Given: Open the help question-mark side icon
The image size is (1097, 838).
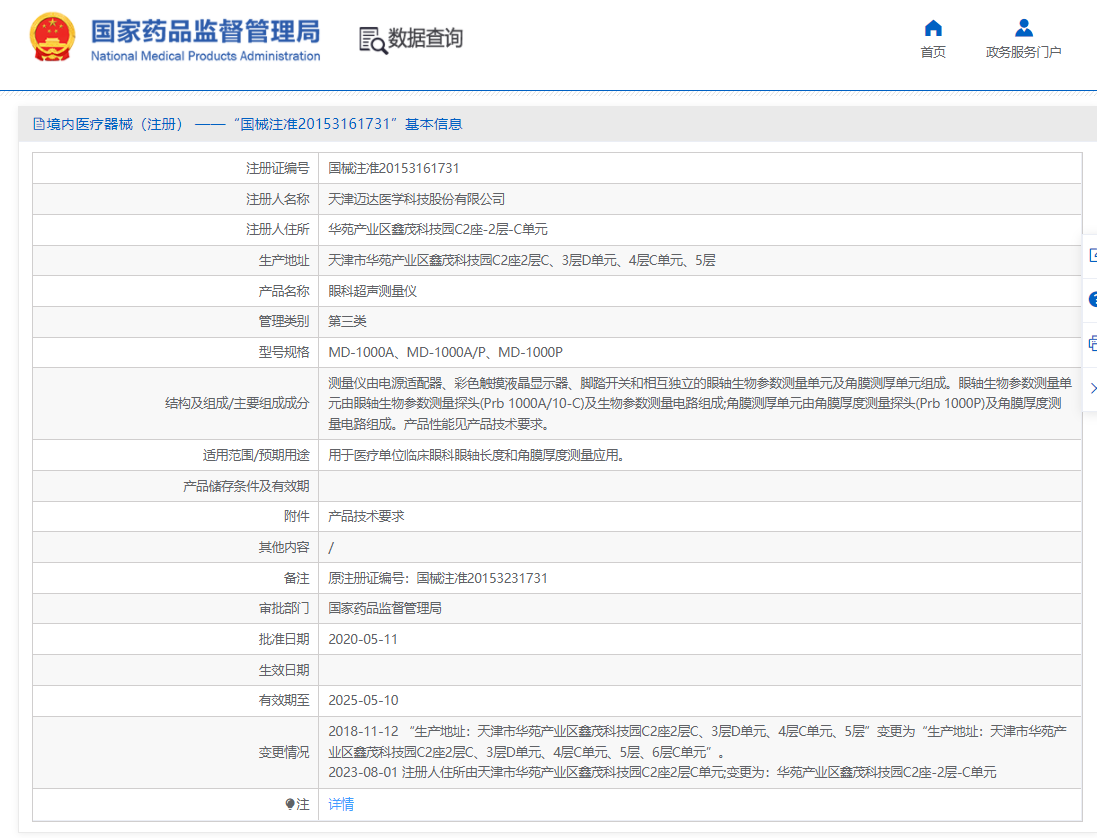Looking at the screenshot, I should click(x=1093, y=300).
